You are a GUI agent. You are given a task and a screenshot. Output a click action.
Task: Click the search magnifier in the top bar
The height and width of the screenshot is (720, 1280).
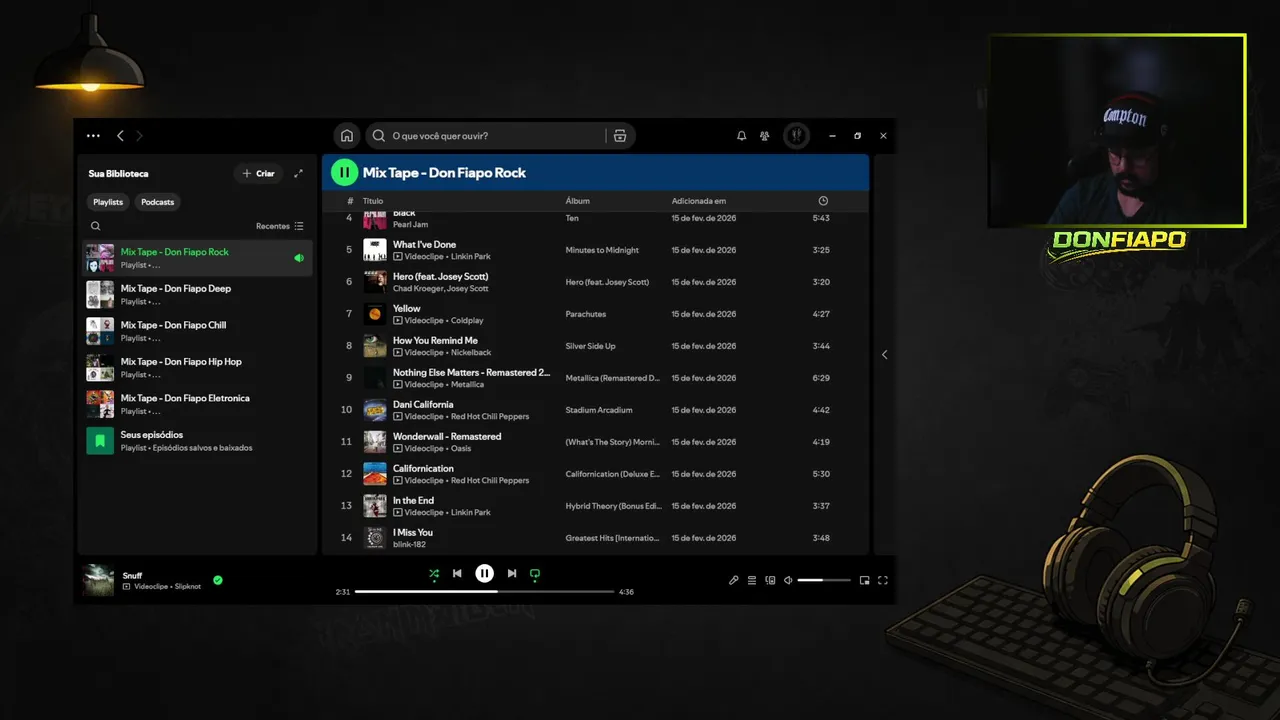[x=379, y=136]
